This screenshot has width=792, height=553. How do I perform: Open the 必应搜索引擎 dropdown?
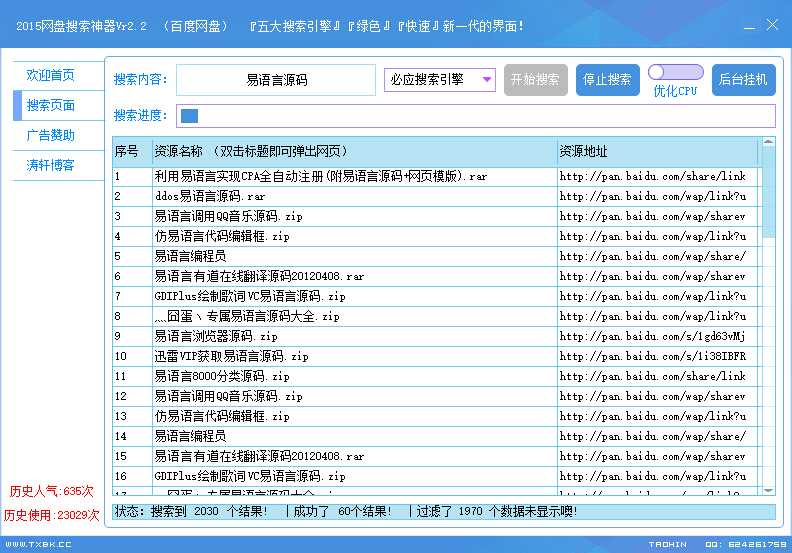pos(440,80)
